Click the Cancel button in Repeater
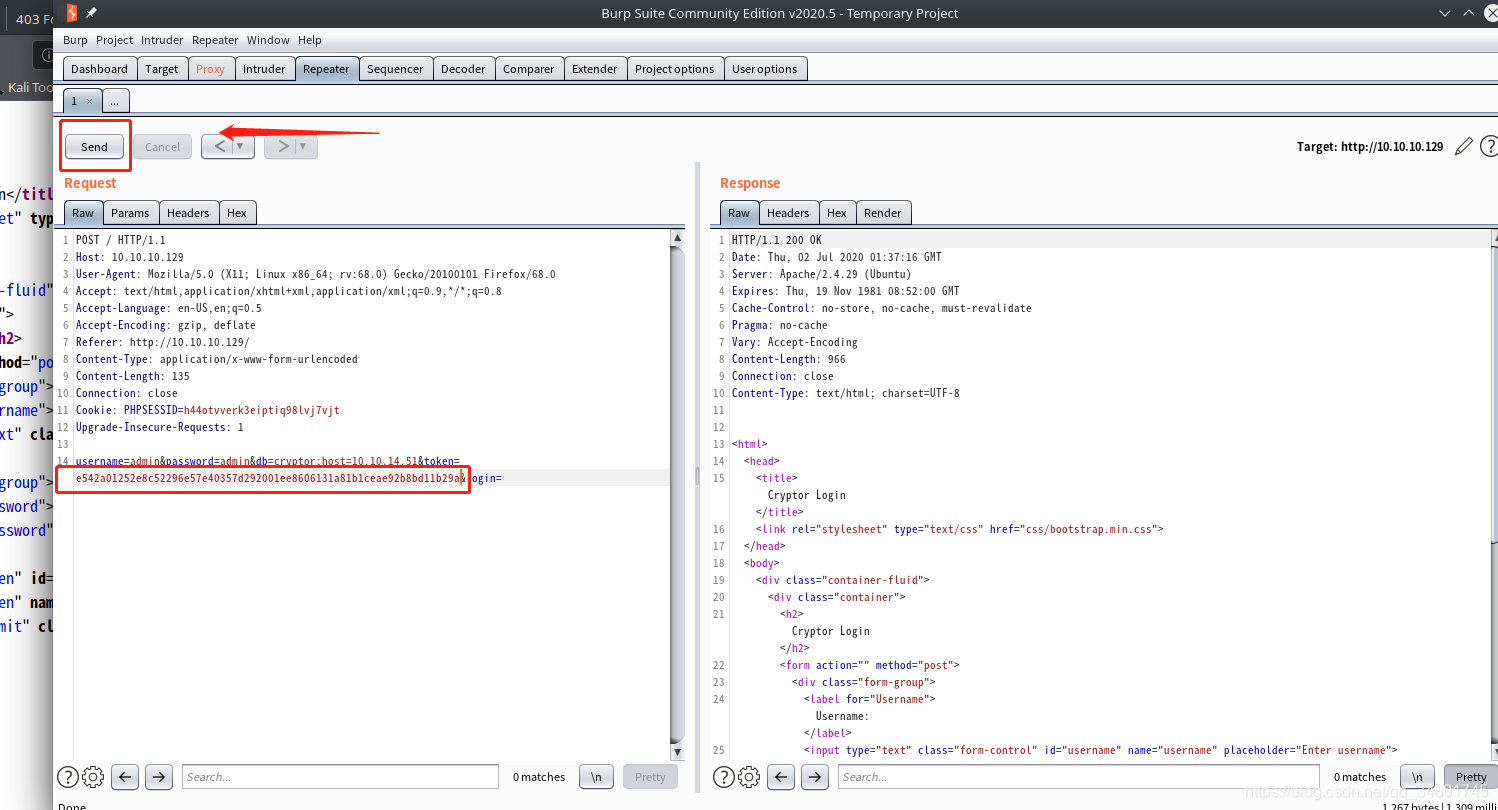The width and height of the screenshot is (1498, 810). 162,146
